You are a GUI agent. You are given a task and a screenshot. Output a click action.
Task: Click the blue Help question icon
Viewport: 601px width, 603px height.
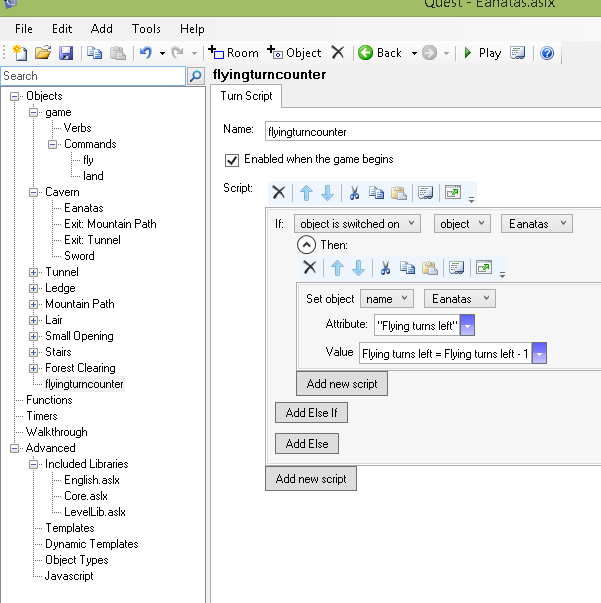(x=547, y=53)
